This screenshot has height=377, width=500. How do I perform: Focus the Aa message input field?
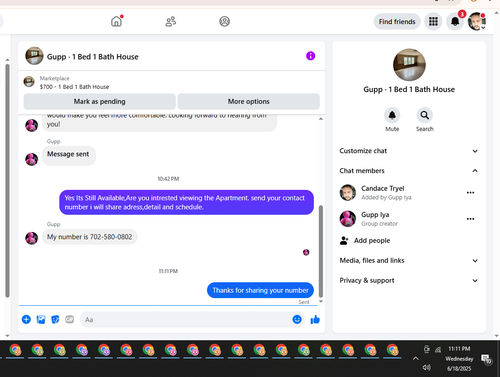pos(192,320)
